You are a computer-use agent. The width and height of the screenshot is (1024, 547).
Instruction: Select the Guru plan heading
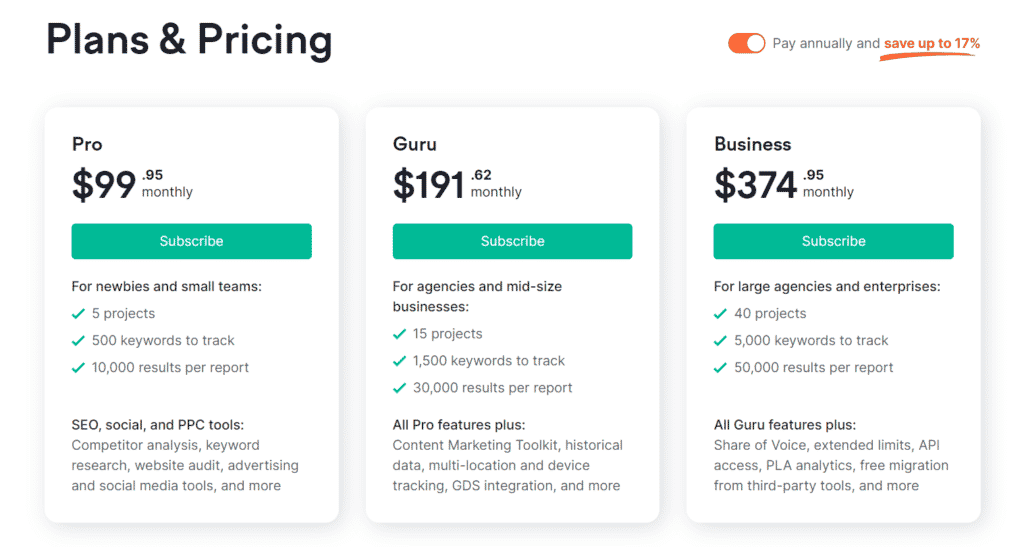(x=415, y=144)
